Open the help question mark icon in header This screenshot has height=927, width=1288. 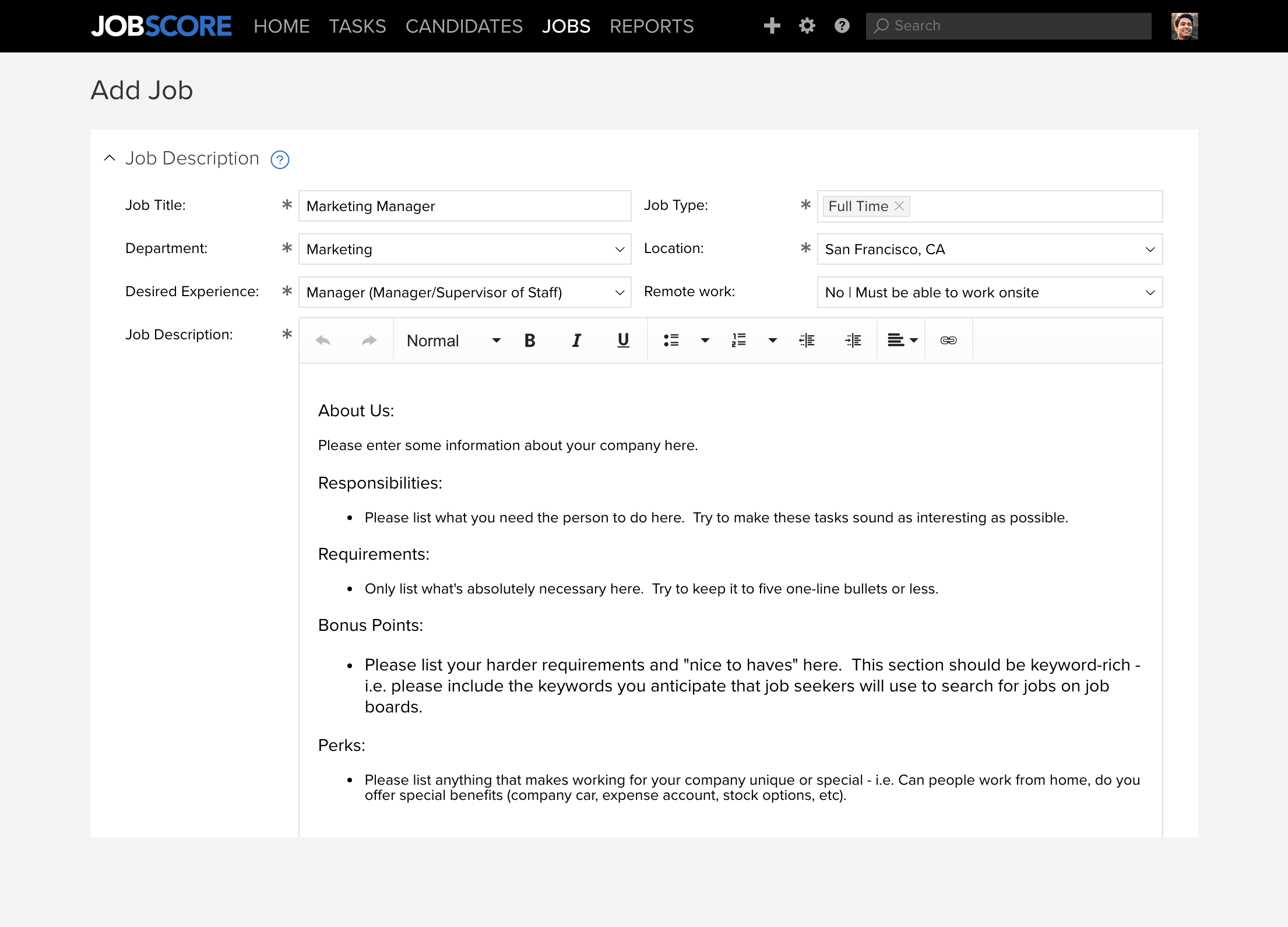click(842, 26)
